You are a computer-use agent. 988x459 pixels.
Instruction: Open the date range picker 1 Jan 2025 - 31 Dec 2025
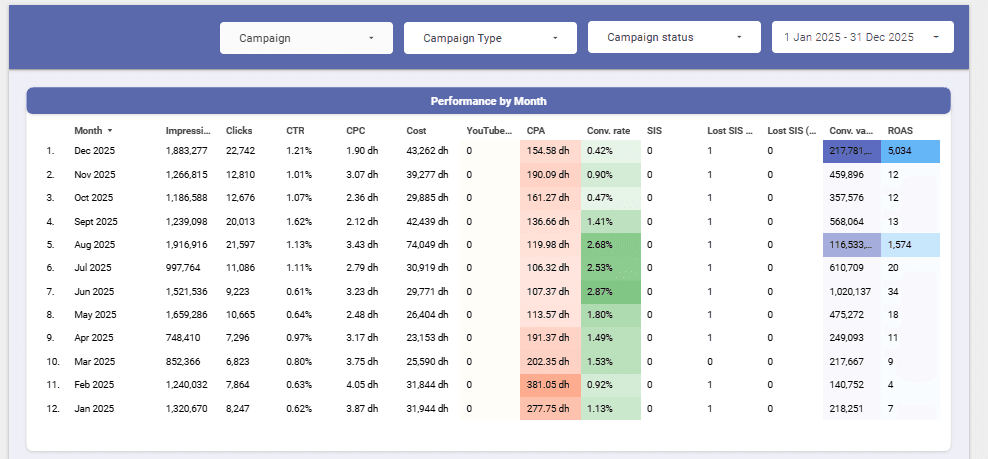[x=863, y=37]
